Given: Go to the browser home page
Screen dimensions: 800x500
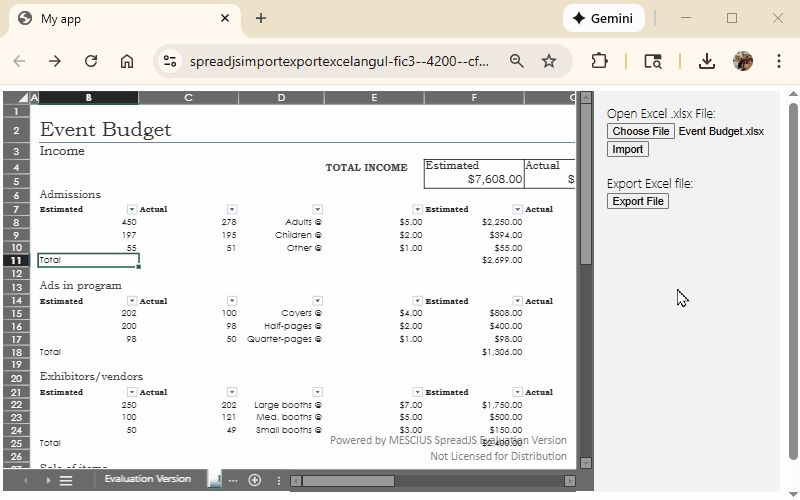Looking at the screenshot, I should tap(127, 61).
